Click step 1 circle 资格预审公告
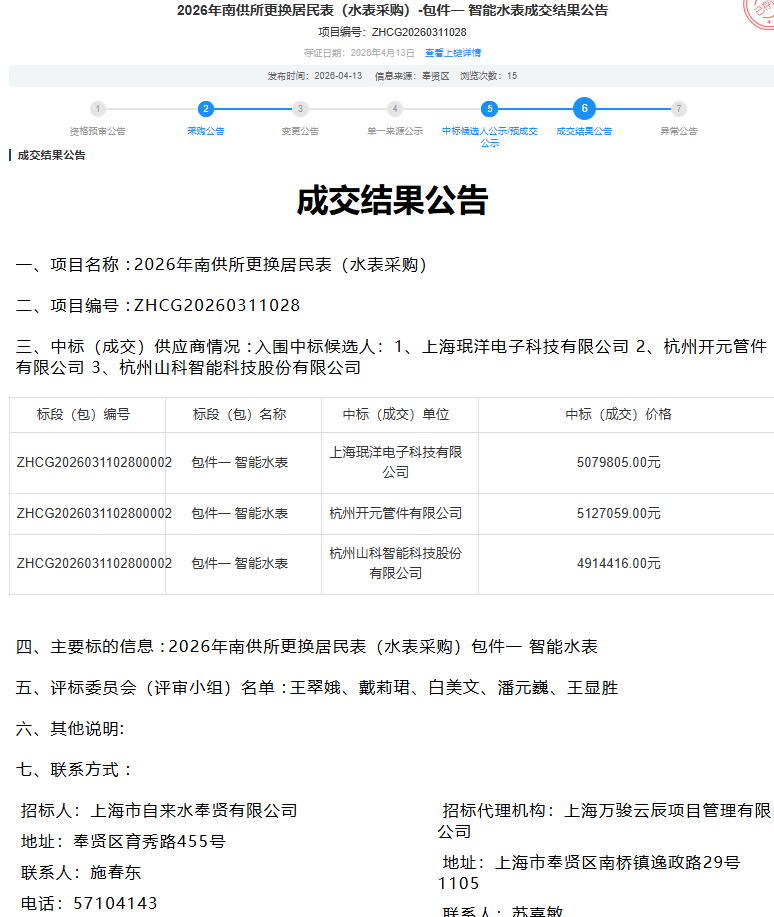The width and height of the screenshot is (774, 917). 97,109
